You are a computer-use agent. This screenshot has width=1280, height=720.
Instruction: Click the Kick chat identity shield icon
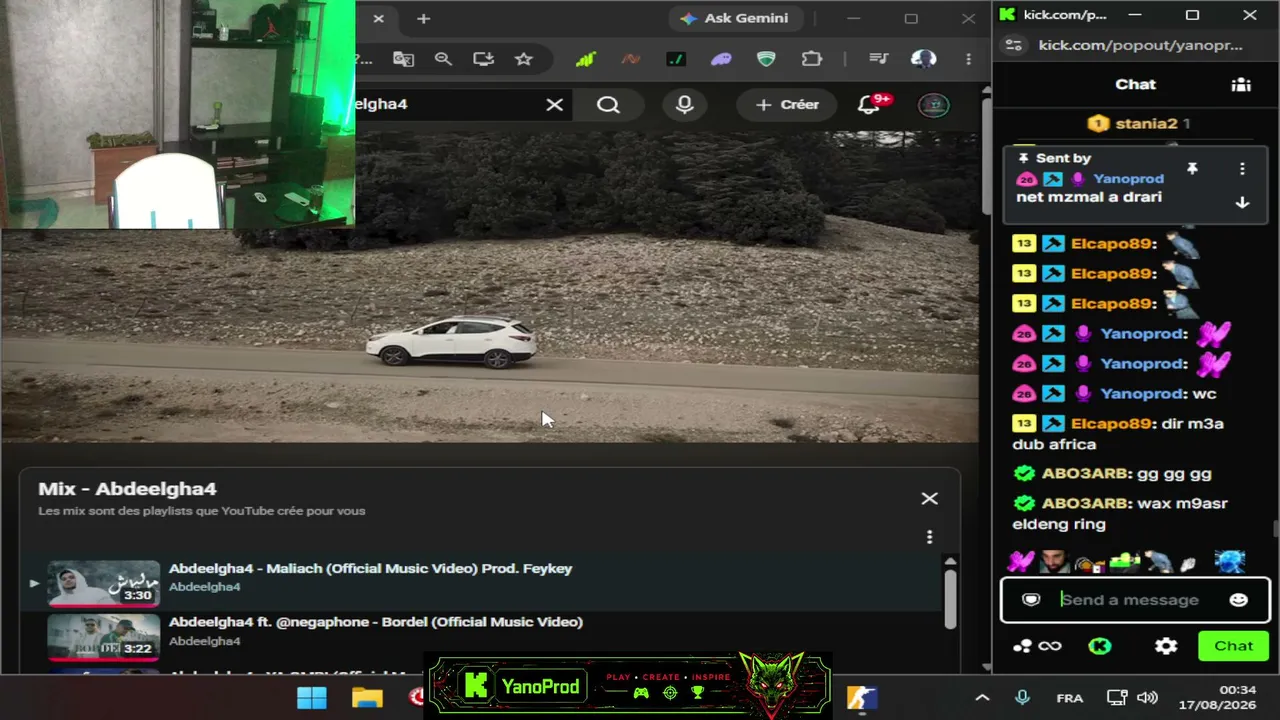[1031, 599]
